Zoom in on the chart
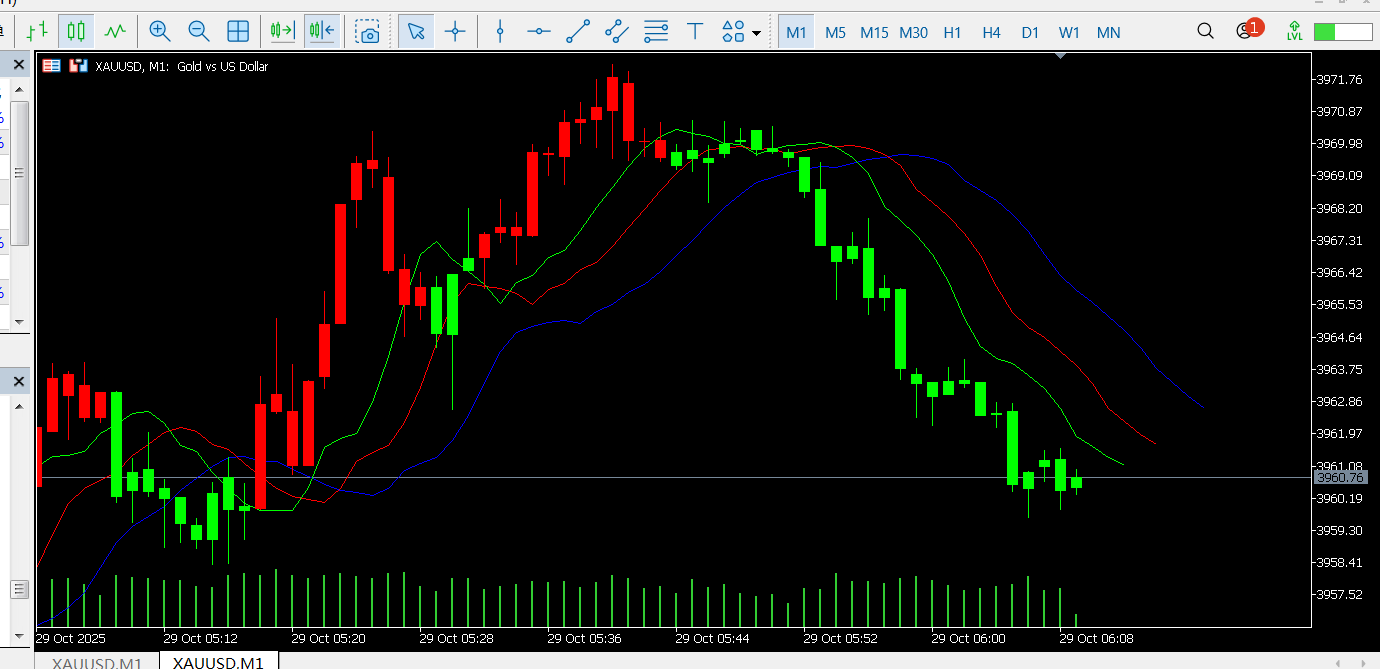The image size is (1380, 669). coord(160,31)
